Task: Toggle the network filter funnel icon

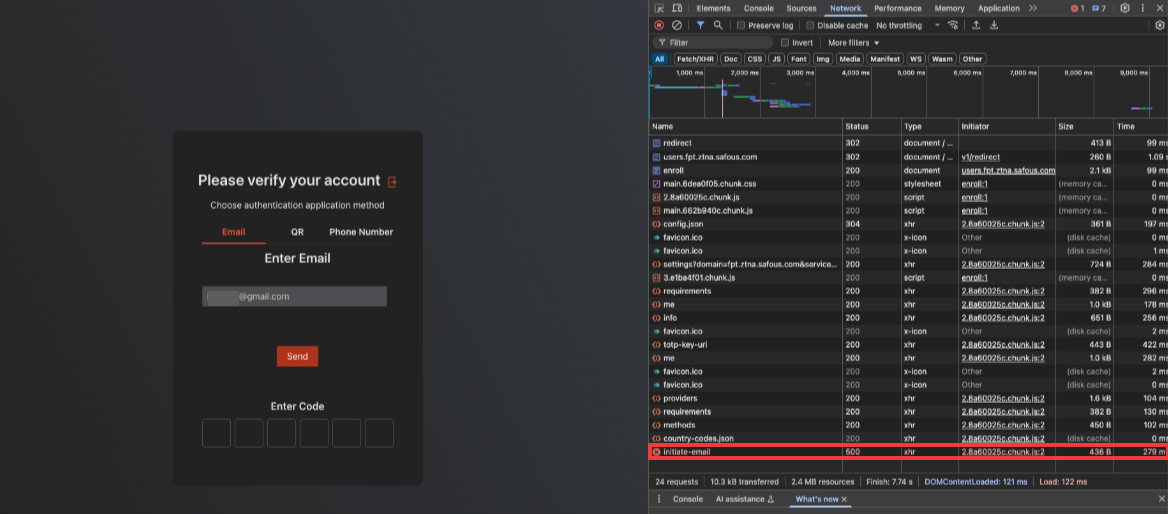Action: (700, 25)
